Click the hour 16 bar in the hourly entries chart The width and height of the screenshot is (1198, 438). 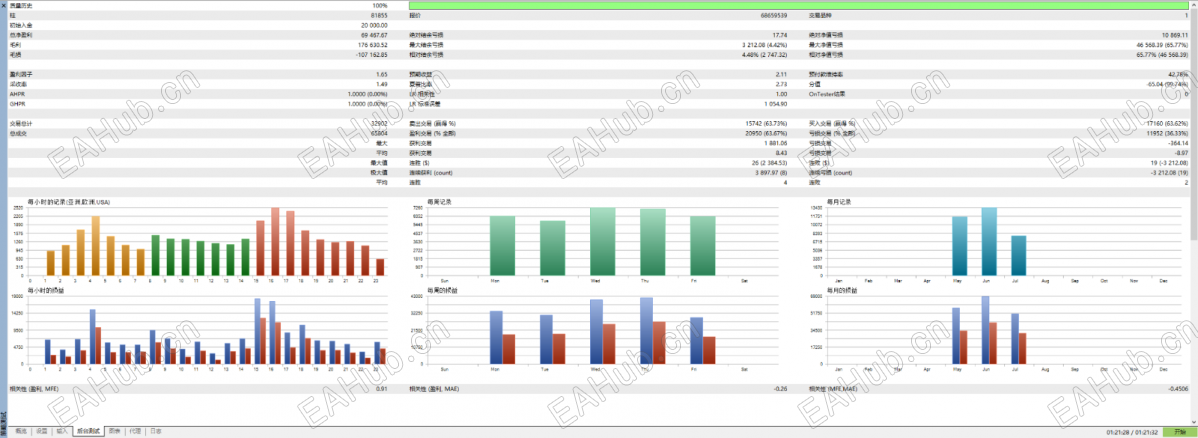pos(275,242)
